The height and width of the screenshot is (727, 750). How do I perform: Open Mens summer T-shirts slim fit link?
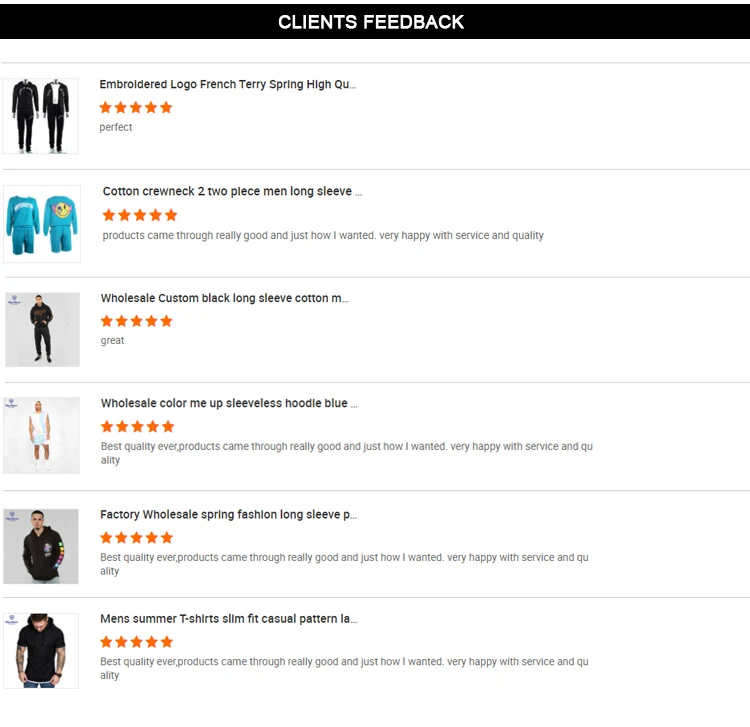[x=228, y=619]
